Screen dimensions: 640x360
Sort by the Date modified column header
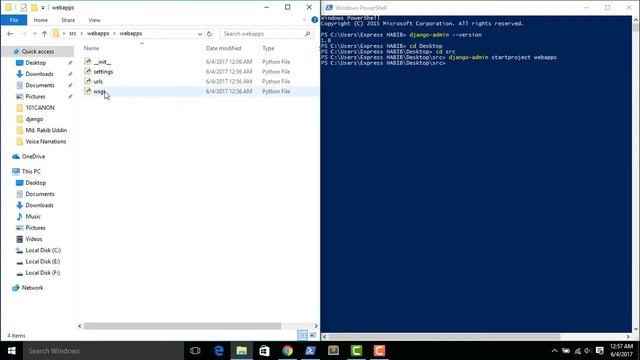click(x=224, y=48)
